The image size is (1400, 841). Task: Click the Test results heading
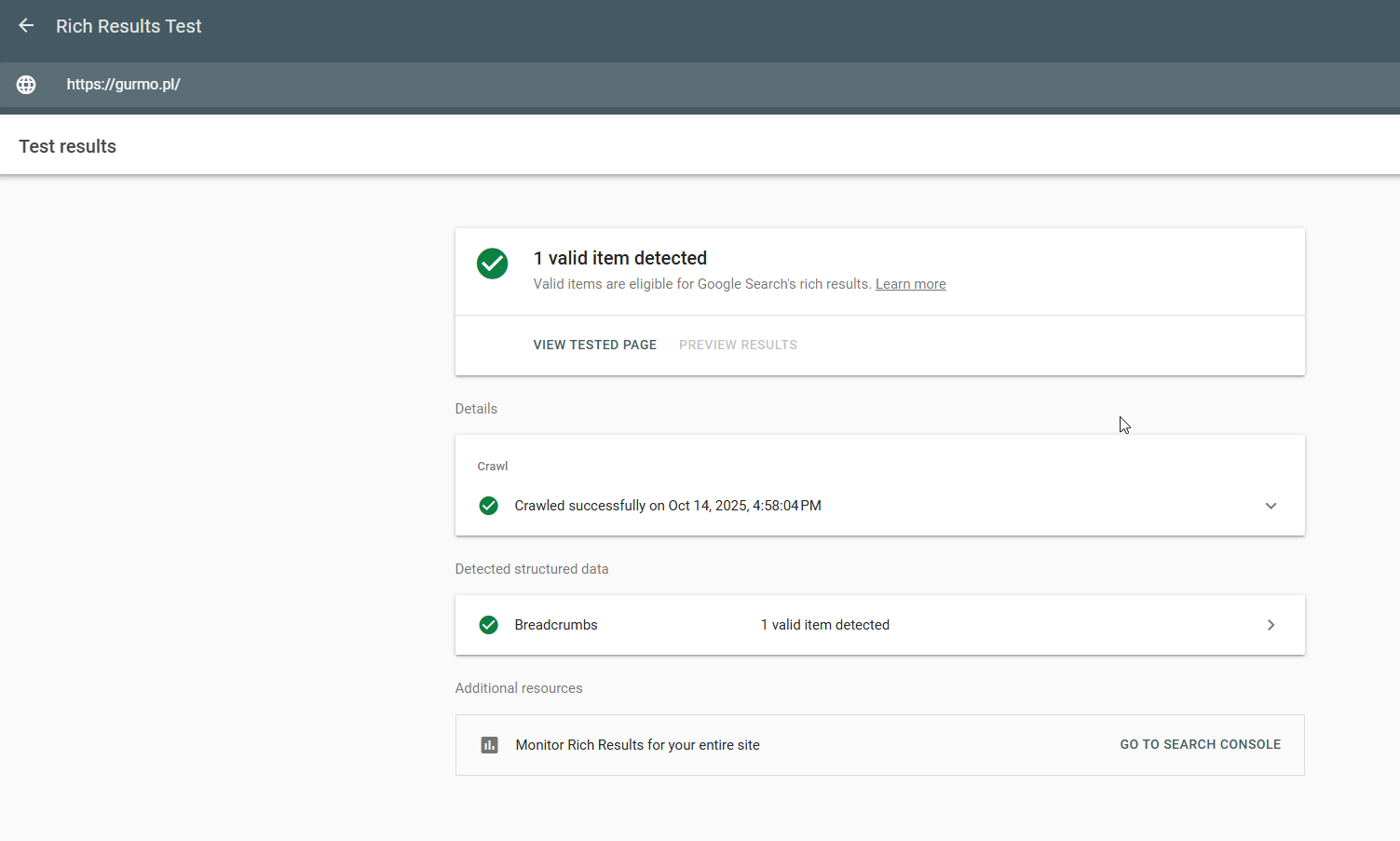click(67, 146)
